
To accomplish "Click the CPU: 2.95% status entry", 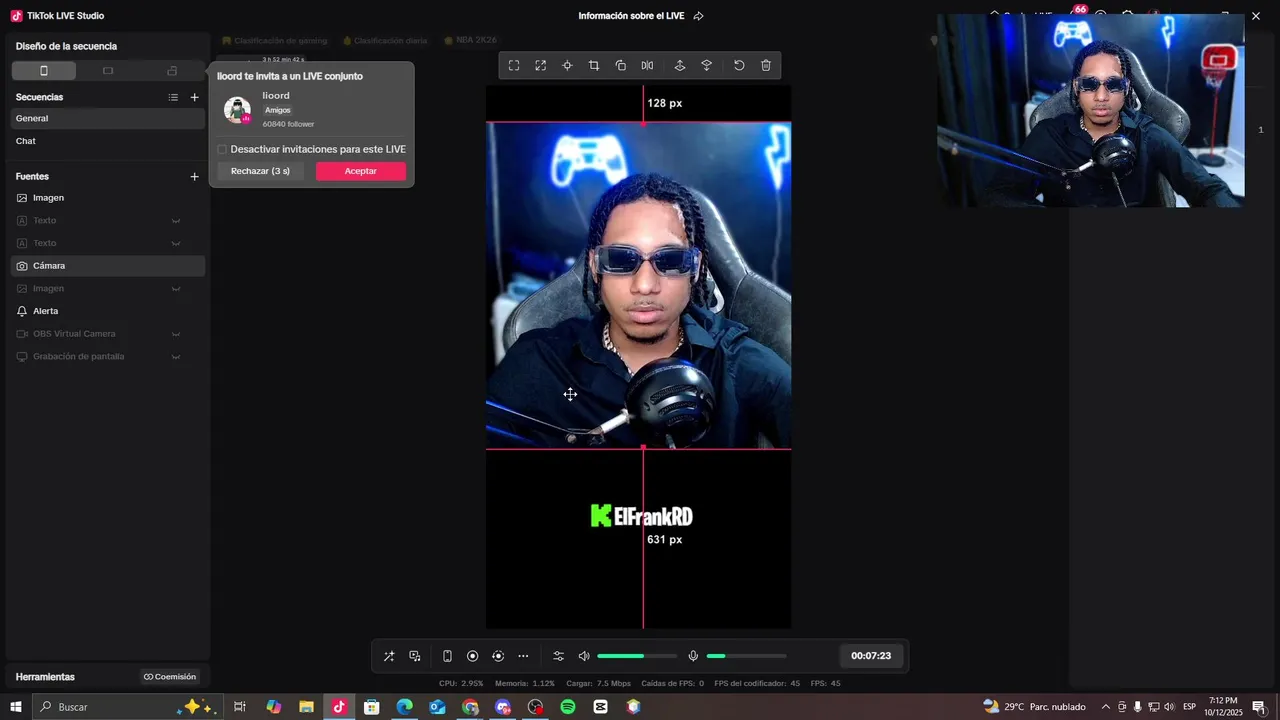I will point(461,684).
